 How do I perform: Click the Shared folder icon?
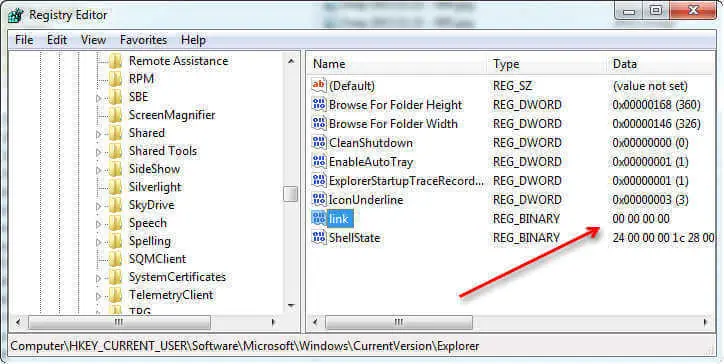pos(115,133)
